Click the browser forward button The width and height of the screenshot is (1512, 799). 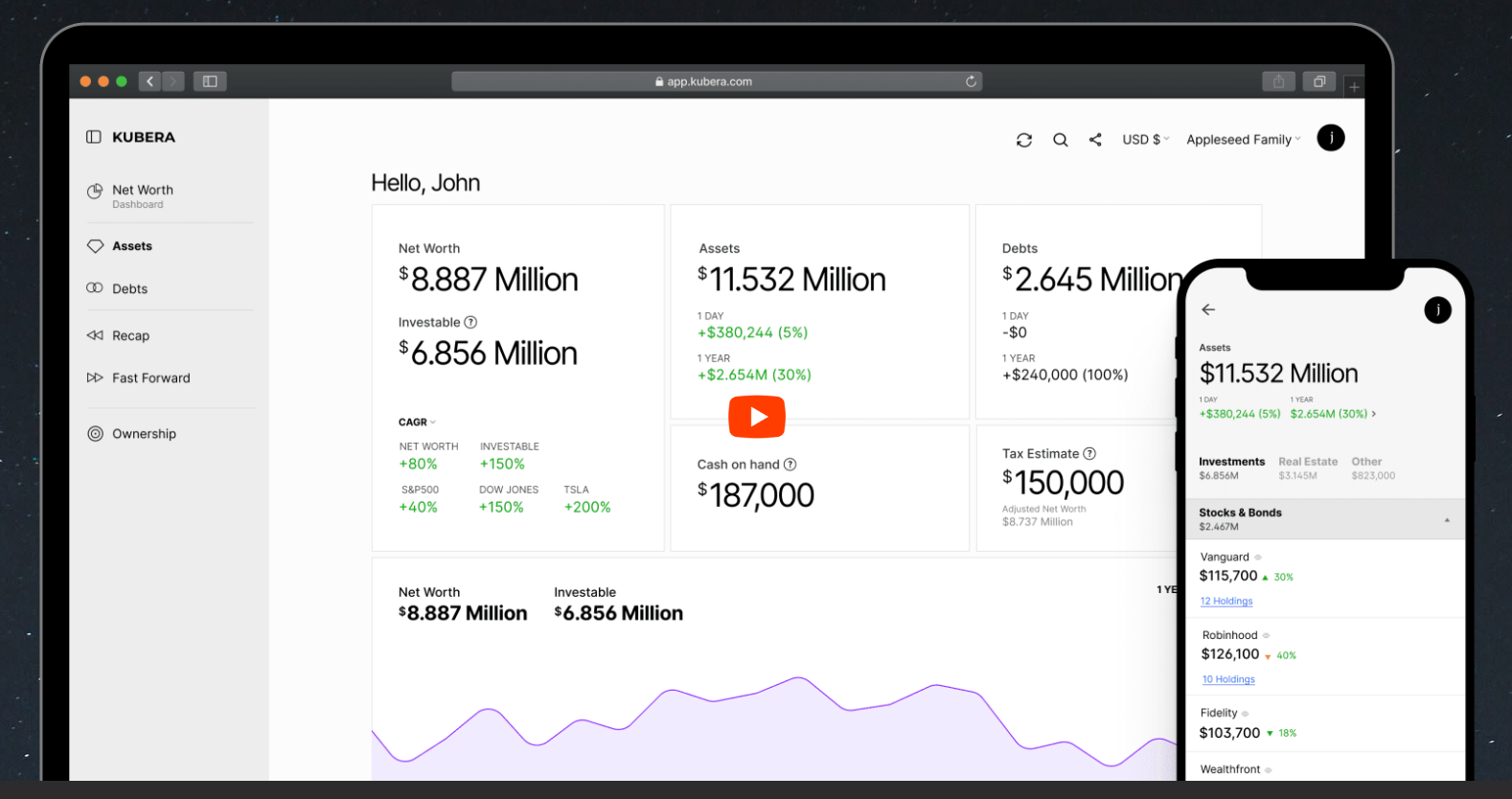coord(173,81)
